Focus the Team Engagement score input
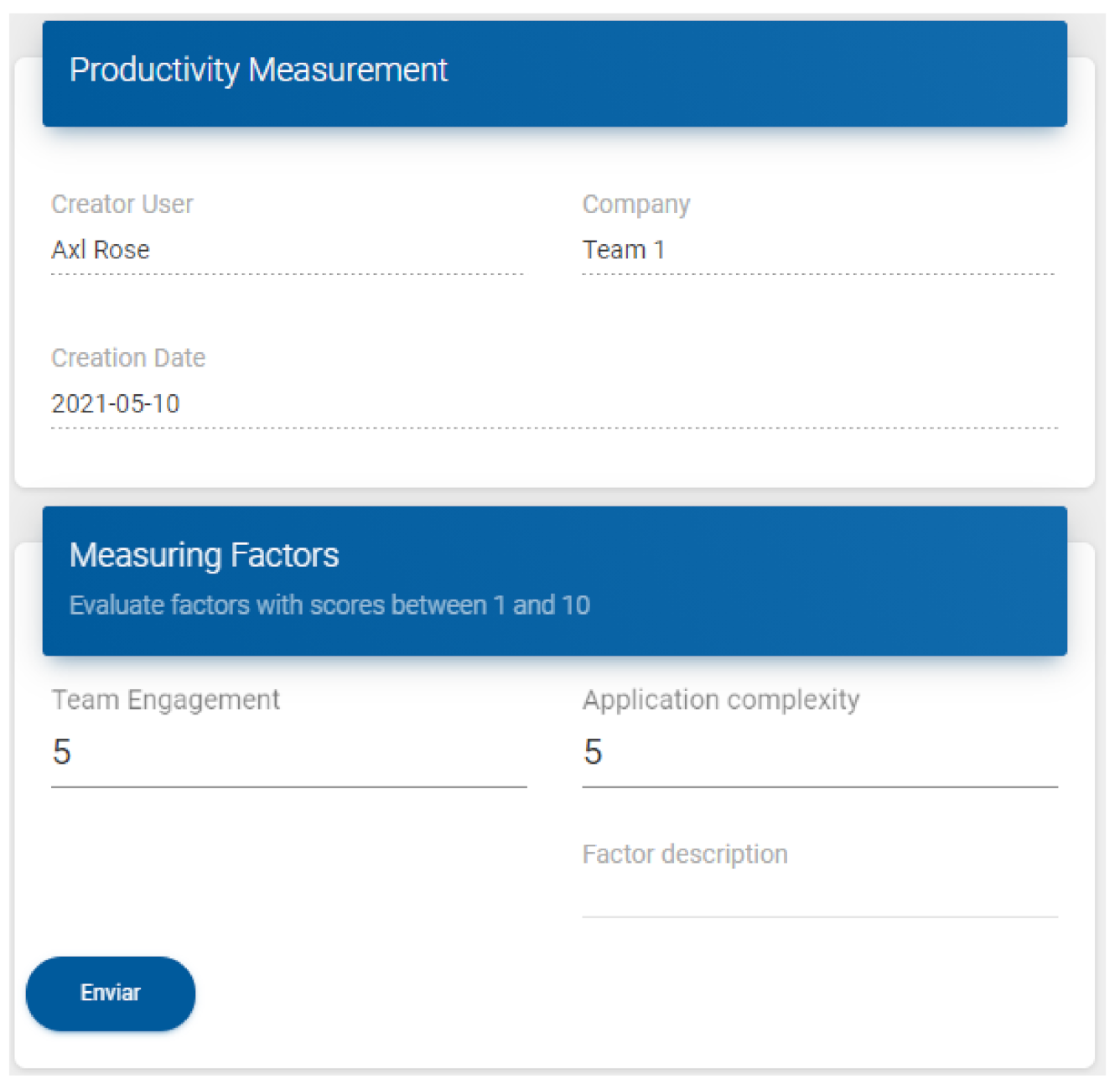This screenshot has height=1085, width=1120. (288, 752)
